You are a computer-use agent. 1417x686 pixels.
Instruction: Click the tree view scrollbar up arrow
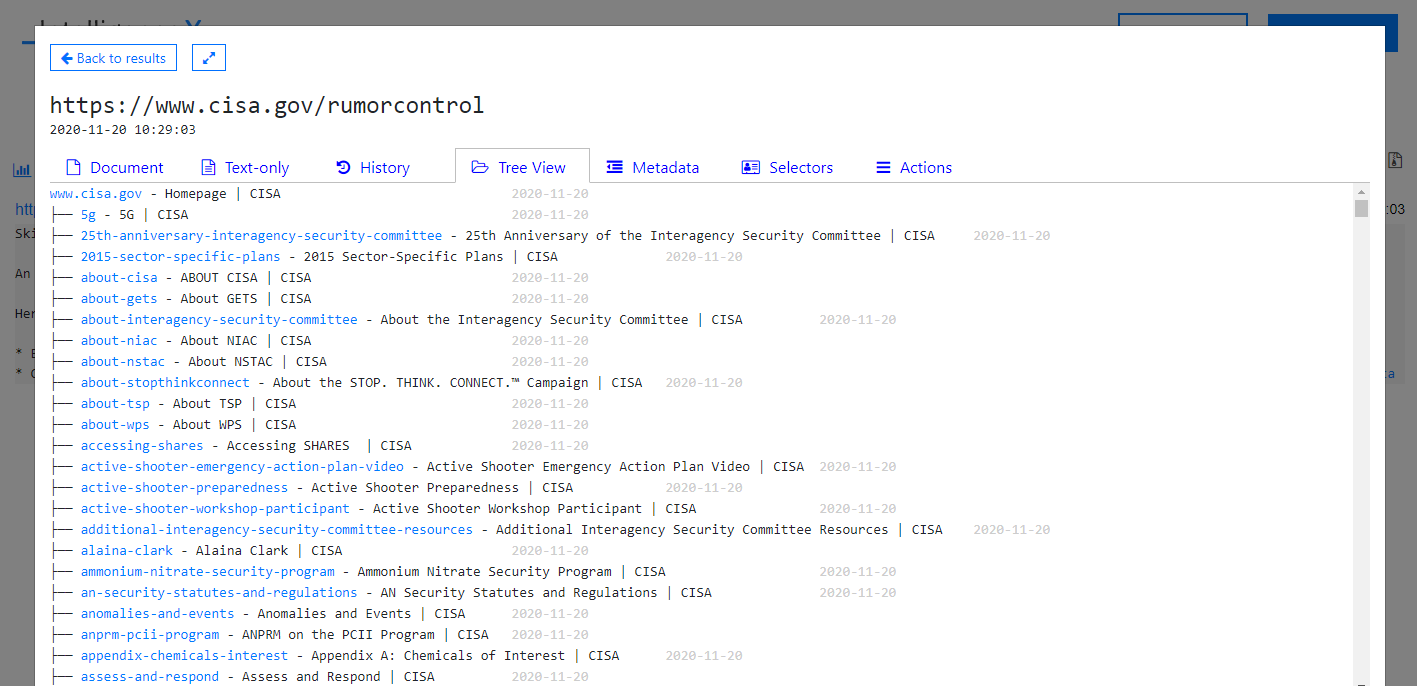click(x=1361, y=191)
